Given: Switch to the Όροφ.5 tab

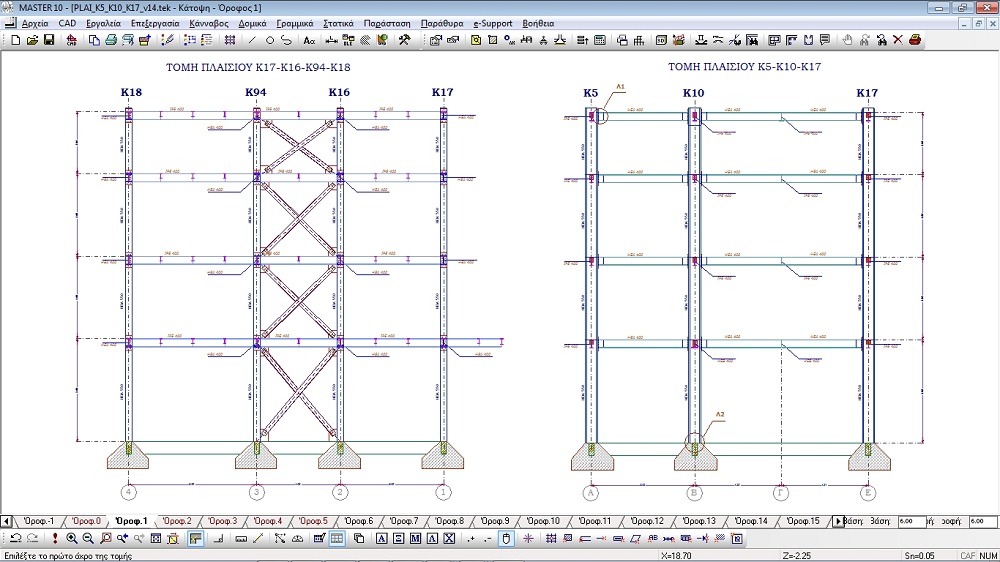Looking at the screenshot, I should pos(313,521).
